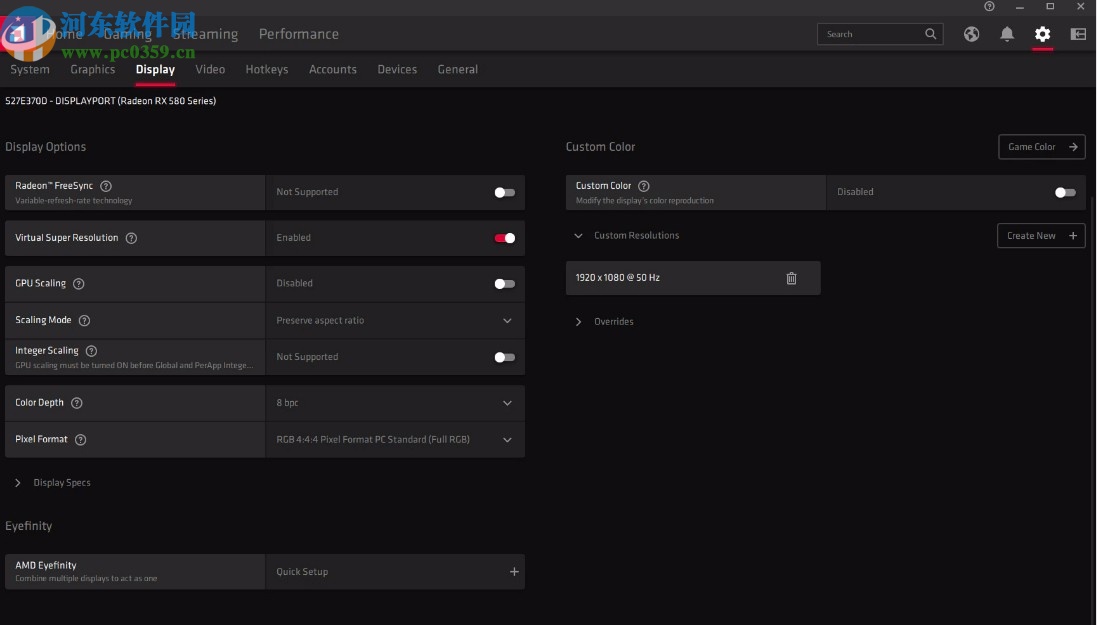
Task: Click help icon next to Pixel Format
Action: (x=81, y=440)
